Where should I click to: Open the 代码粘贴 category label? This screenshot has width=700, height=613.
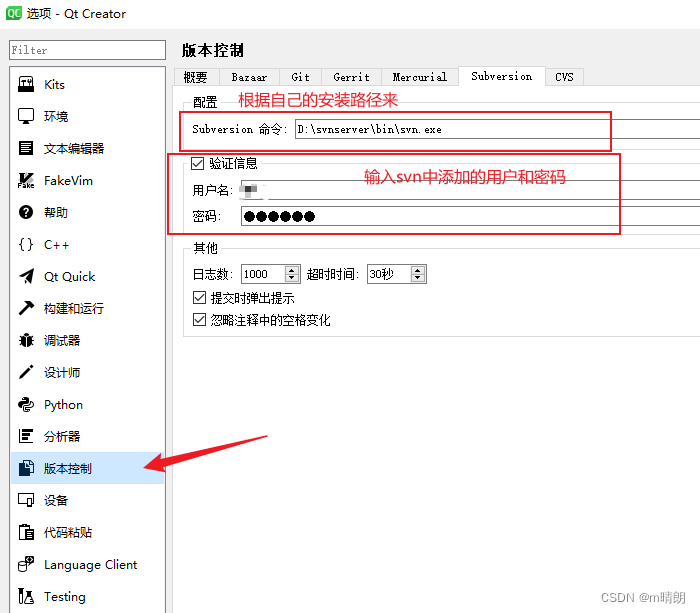coord(68,533)
